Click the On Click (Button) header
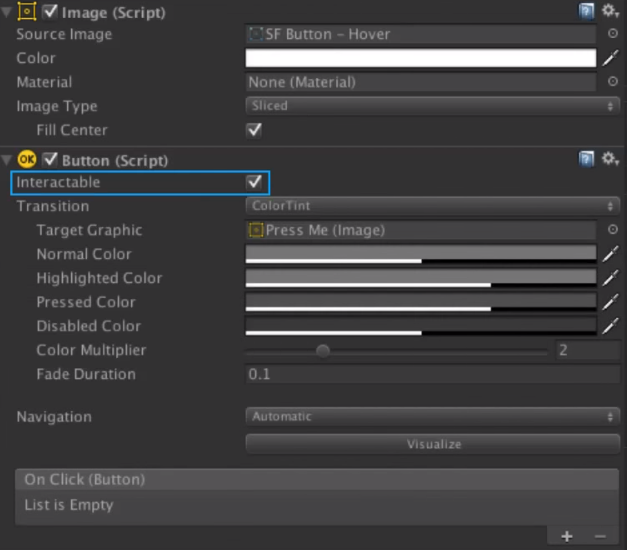 pyautogui.click(x=317, y=479)
